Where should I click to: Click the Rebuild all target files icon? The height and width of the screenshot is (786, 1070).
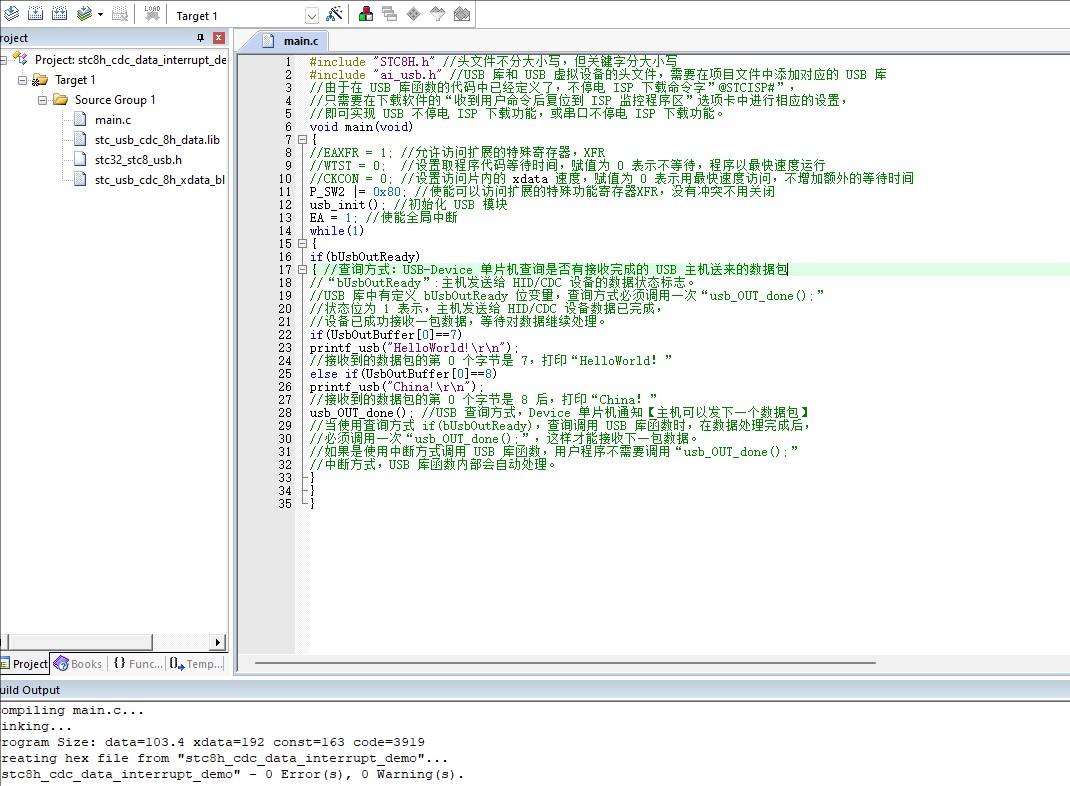coord(59,14)
